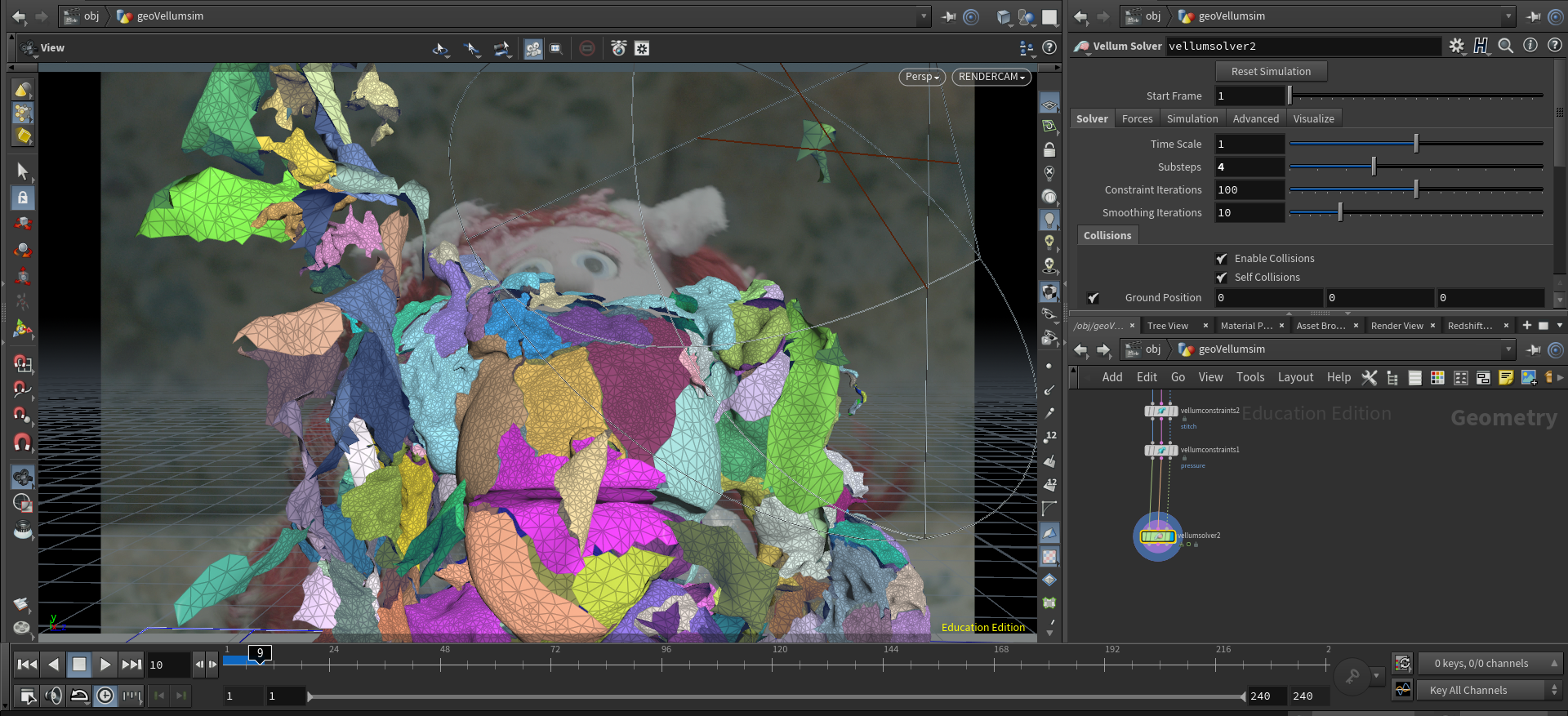Click the channel animation search key icon
Screen dimensions: 1568x716
tap(1352, 676)
